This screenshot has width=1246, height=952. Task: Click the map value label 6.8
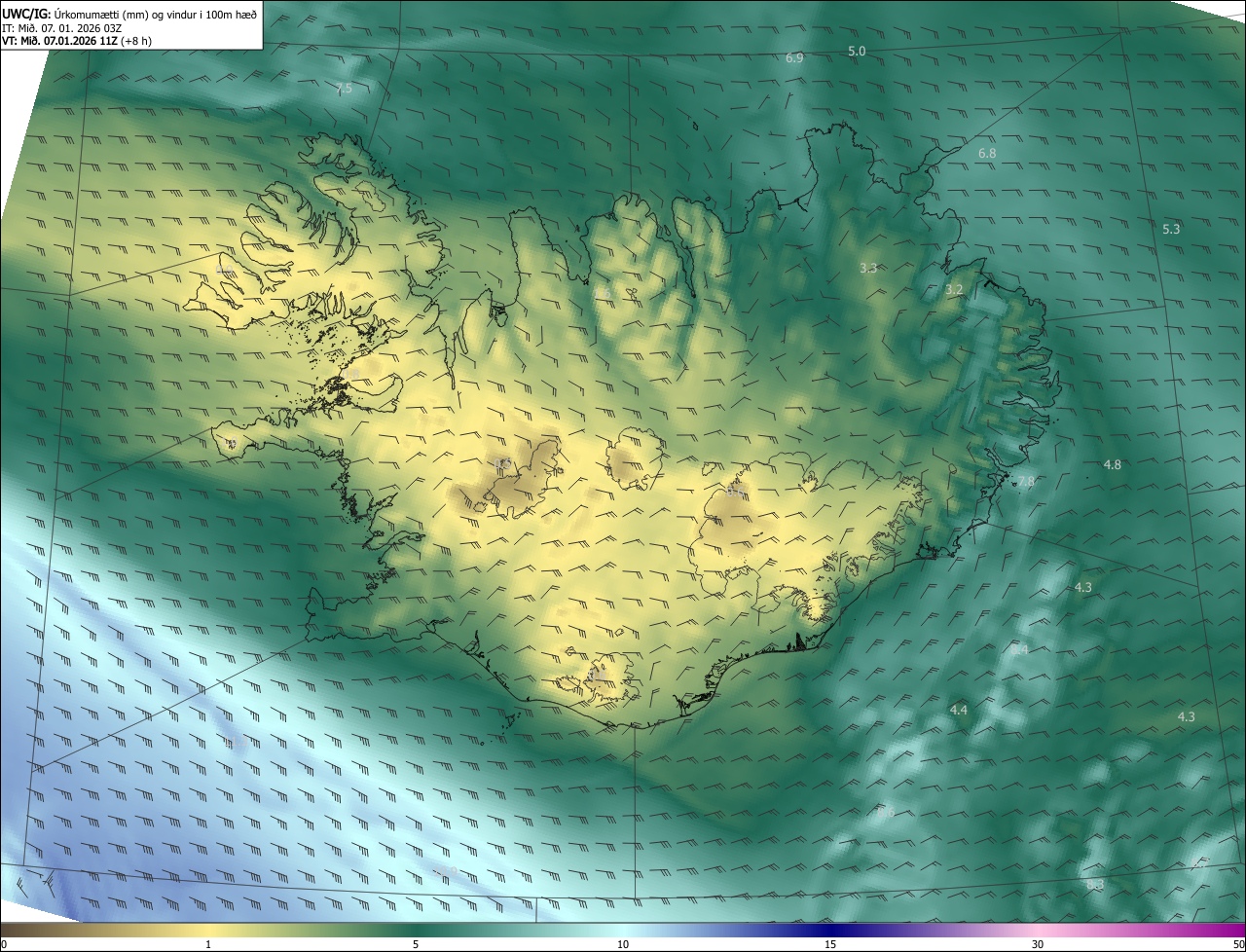(x=987, y=154)
